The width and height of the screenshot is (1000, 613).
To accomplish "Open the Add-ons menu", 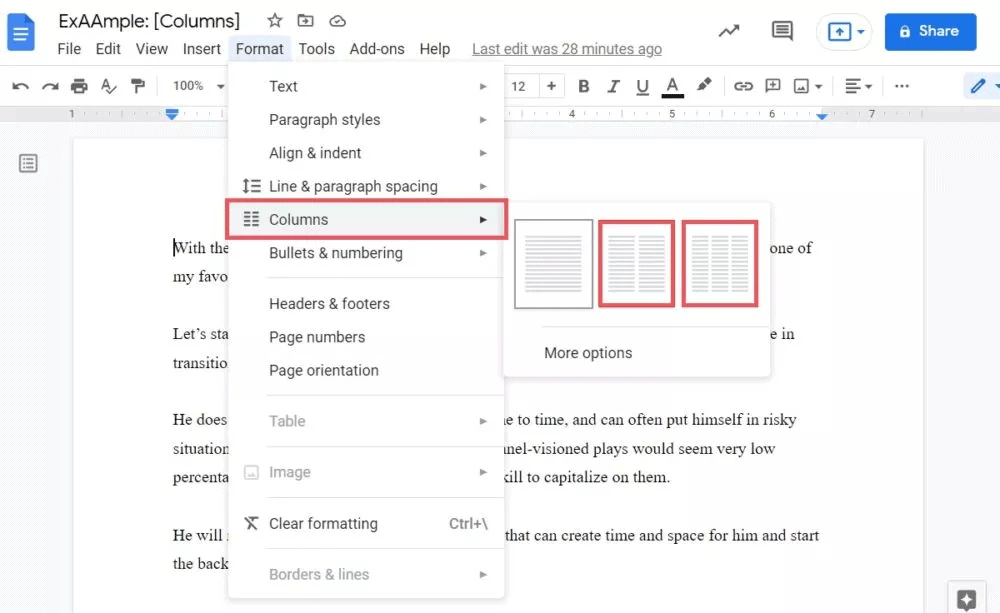I will point(377,49).
